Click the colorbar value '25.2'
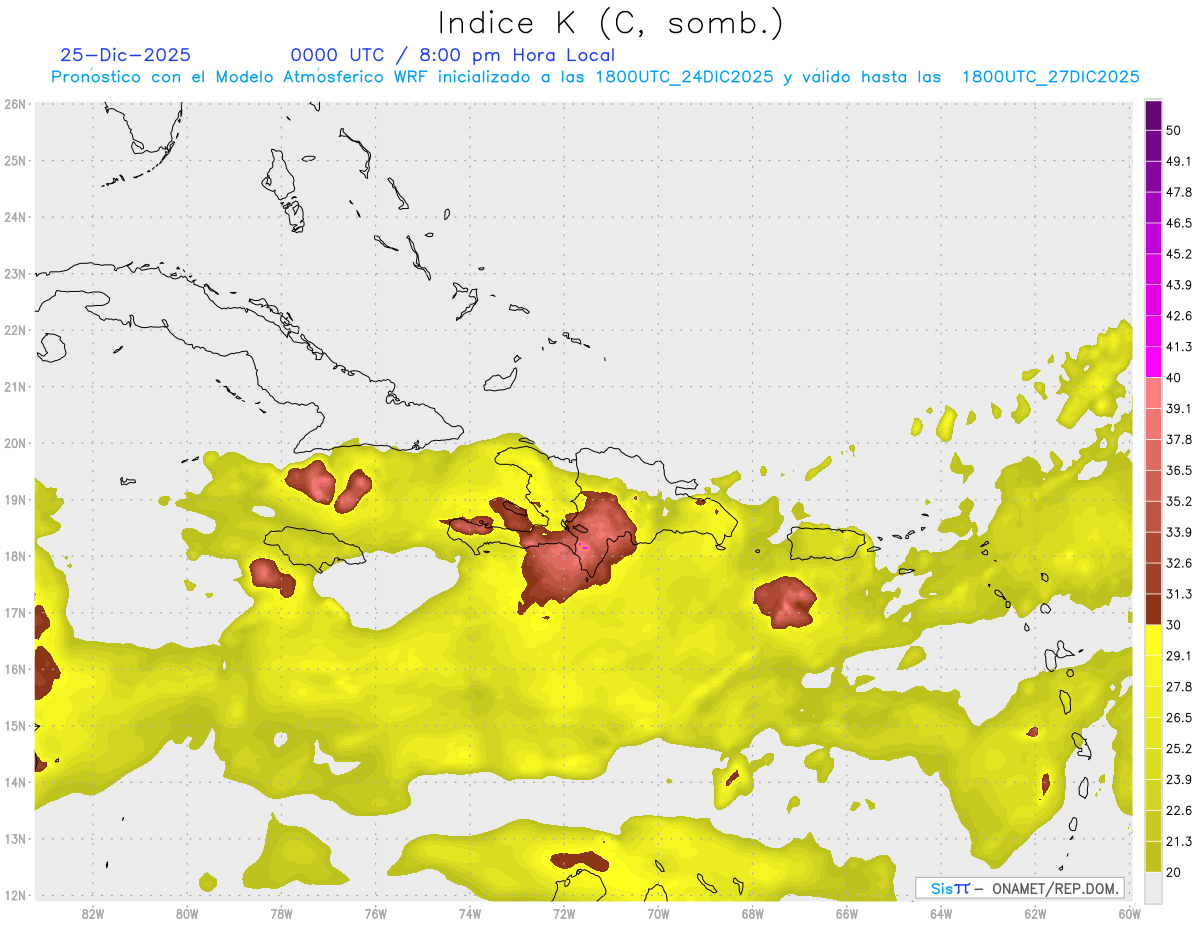The width and height of the screenshot is (1200, 927). [1179, 749]
